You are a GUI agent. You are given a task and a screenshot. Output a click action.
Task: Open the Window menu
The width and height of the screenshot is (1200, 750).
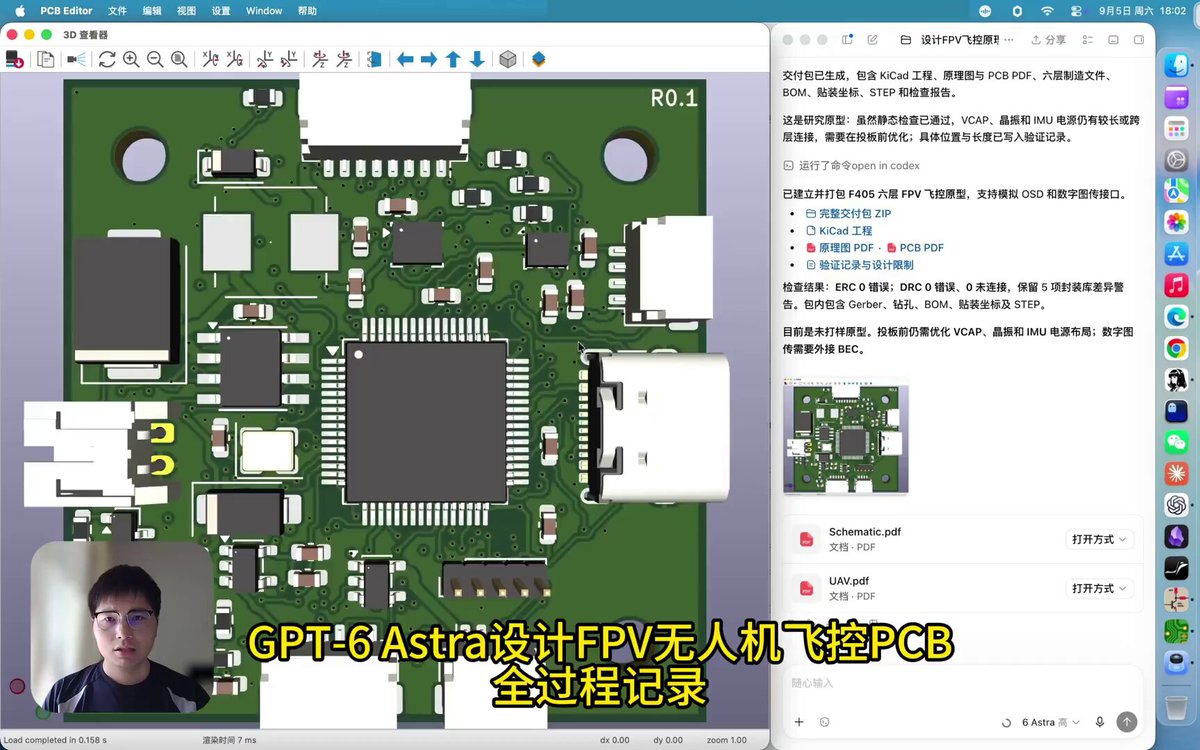264,10
